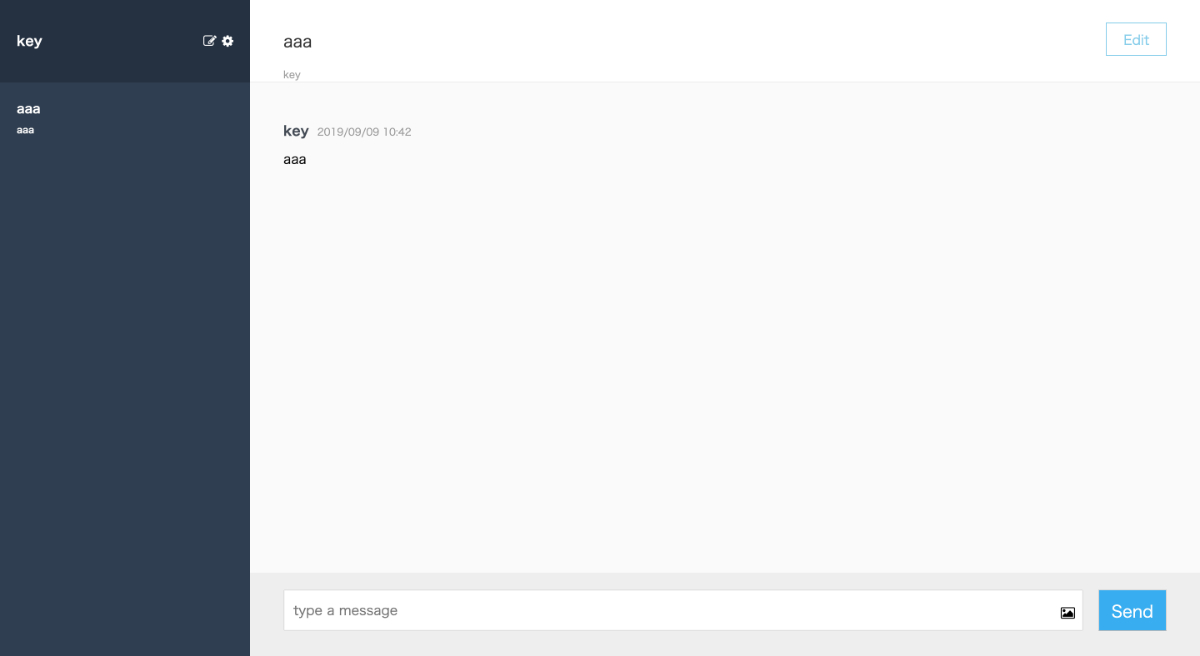1200x656 pixels.
Task: Click the image upload icon
Action: pyautogui.click(x=1067, y=612)
